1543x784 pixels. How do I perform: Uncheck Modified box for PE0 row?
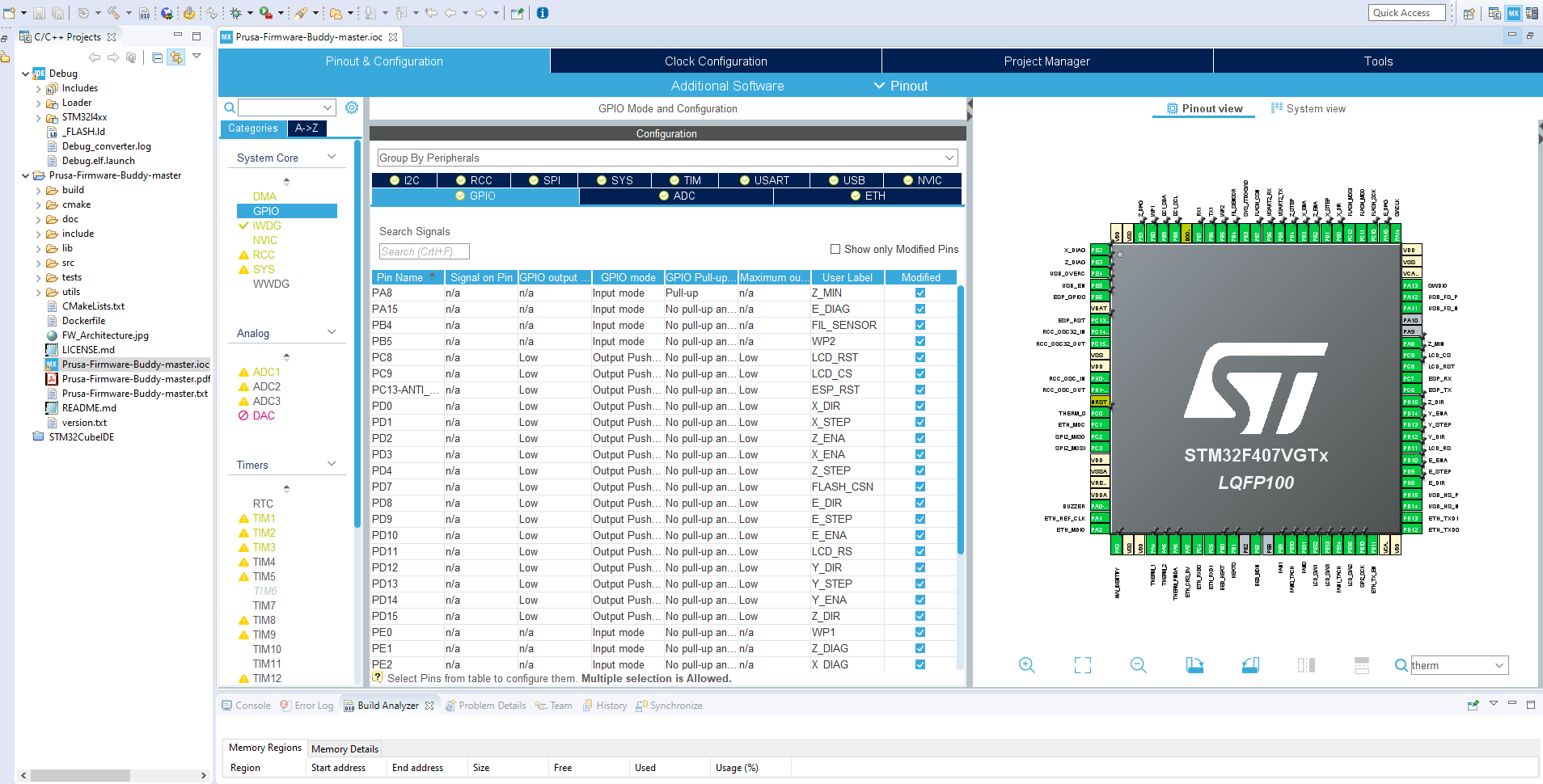[920, 632]
